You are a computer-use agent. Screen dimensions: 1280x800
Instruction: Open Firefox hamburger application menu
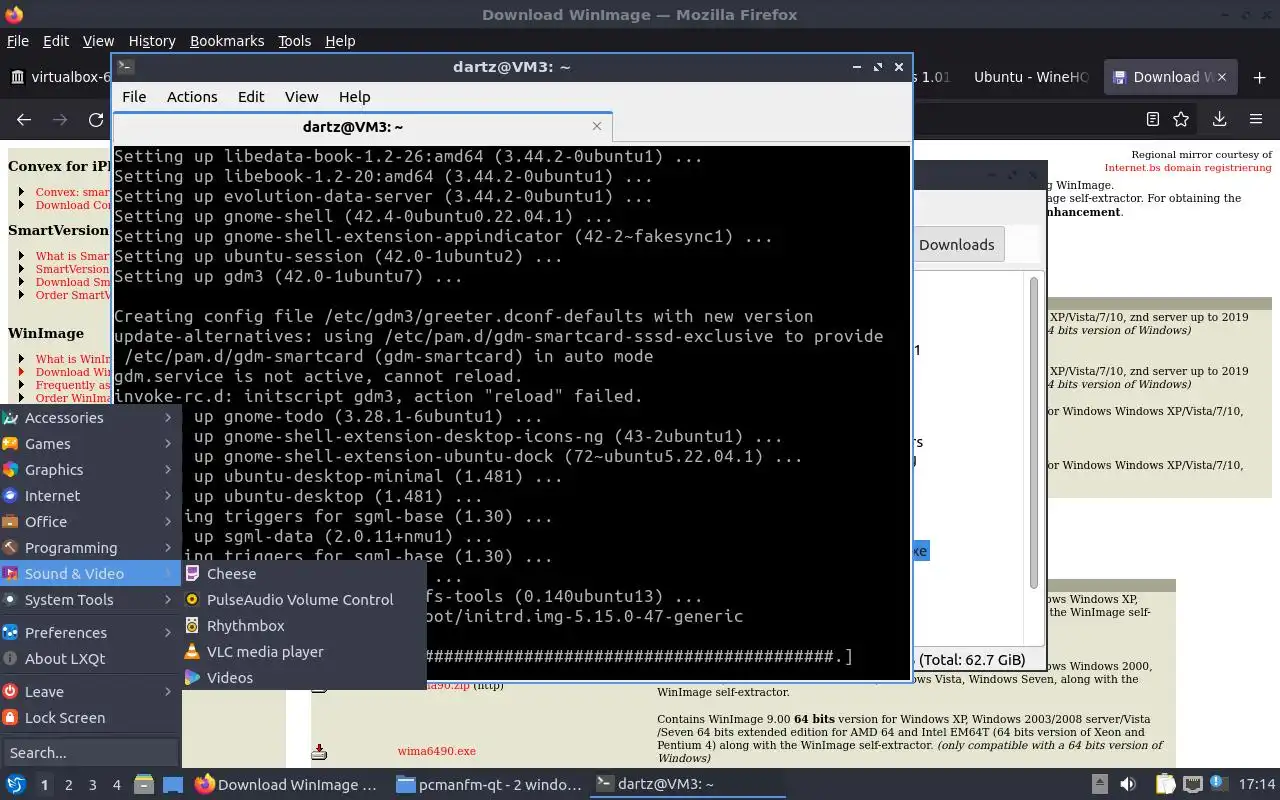pyautogui.click(x=1256, y=119)
